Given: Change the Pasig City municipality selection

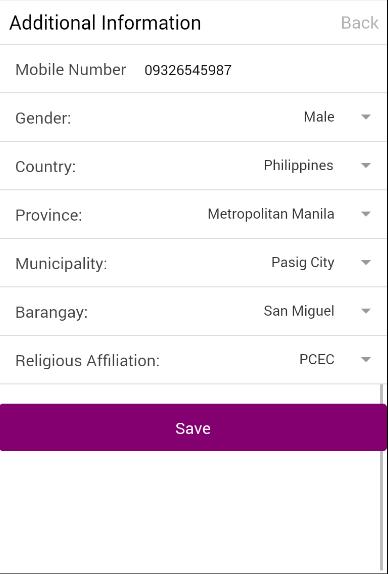Looking at the screenshot, I should [x=303, y=262].
